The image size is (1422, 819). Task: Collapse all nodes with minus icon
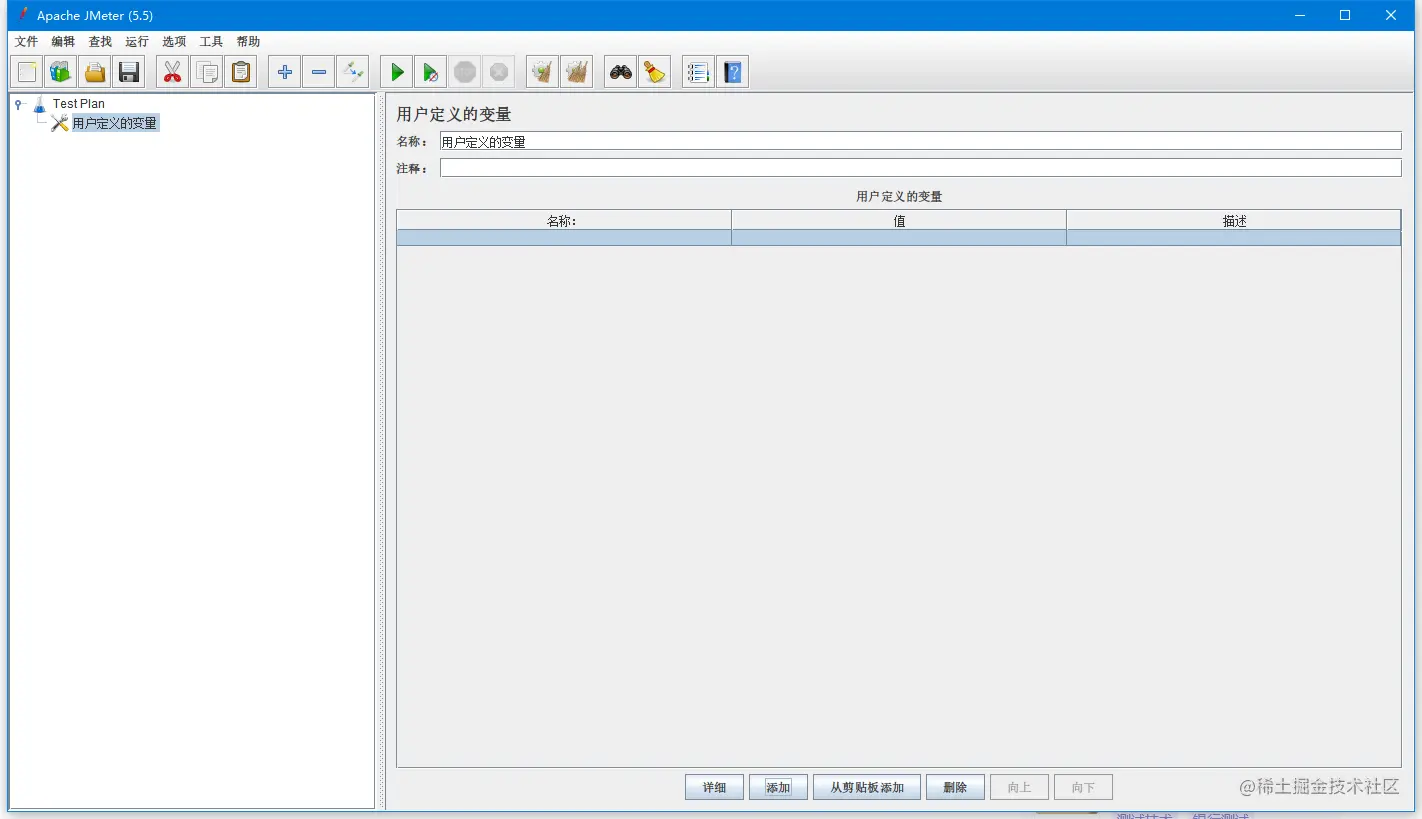tap(319, 72)
